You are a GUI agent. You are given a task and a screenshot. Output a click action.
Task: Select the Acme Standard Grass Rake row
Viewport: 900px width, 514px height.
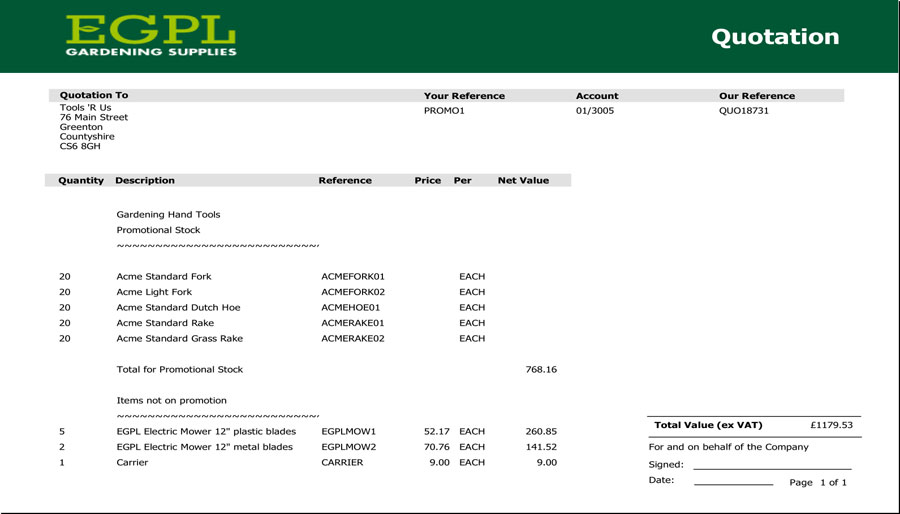179,339
